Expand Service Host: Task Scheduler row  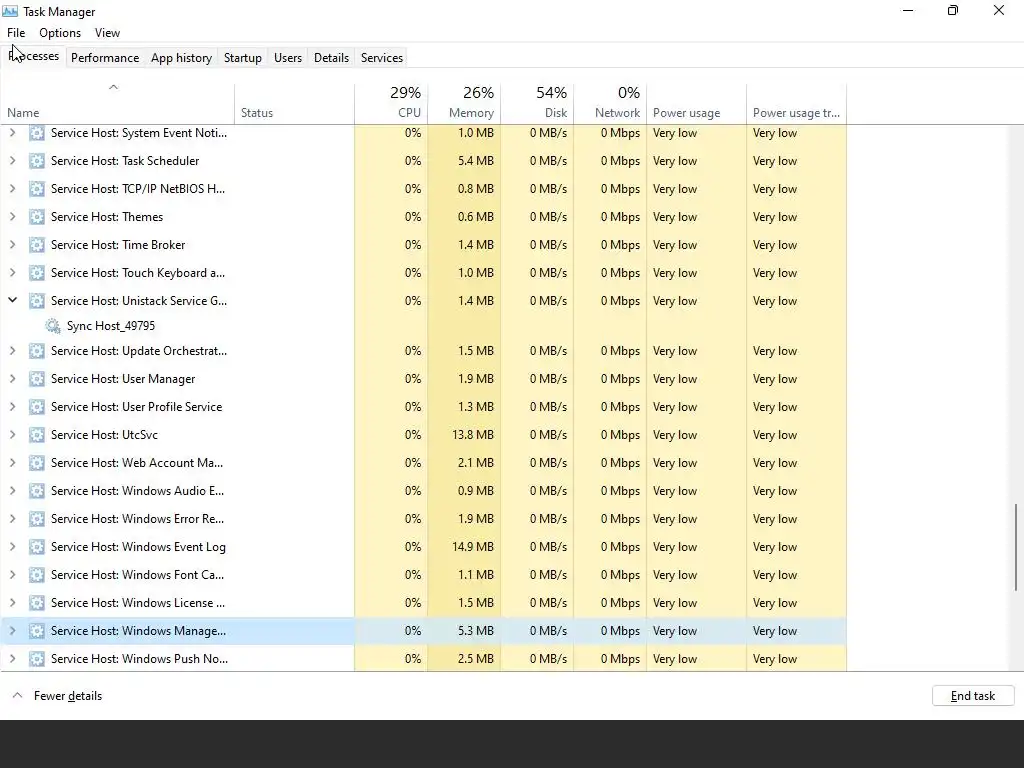12,161
